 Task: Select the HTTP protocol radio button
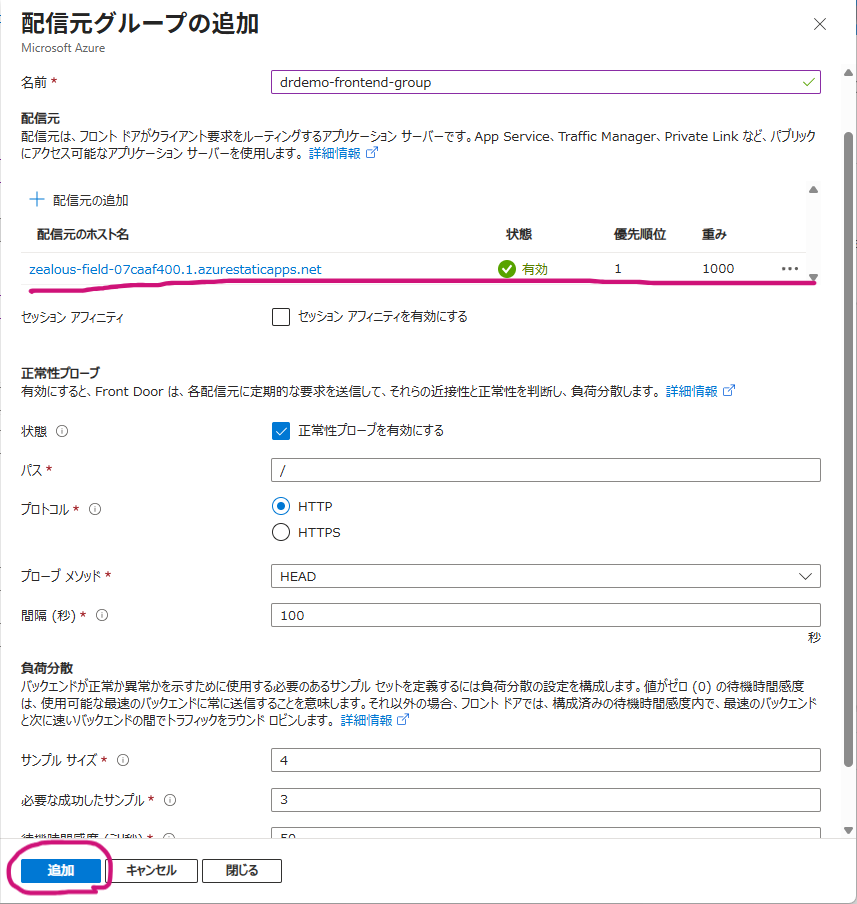[x=281, y=506]
